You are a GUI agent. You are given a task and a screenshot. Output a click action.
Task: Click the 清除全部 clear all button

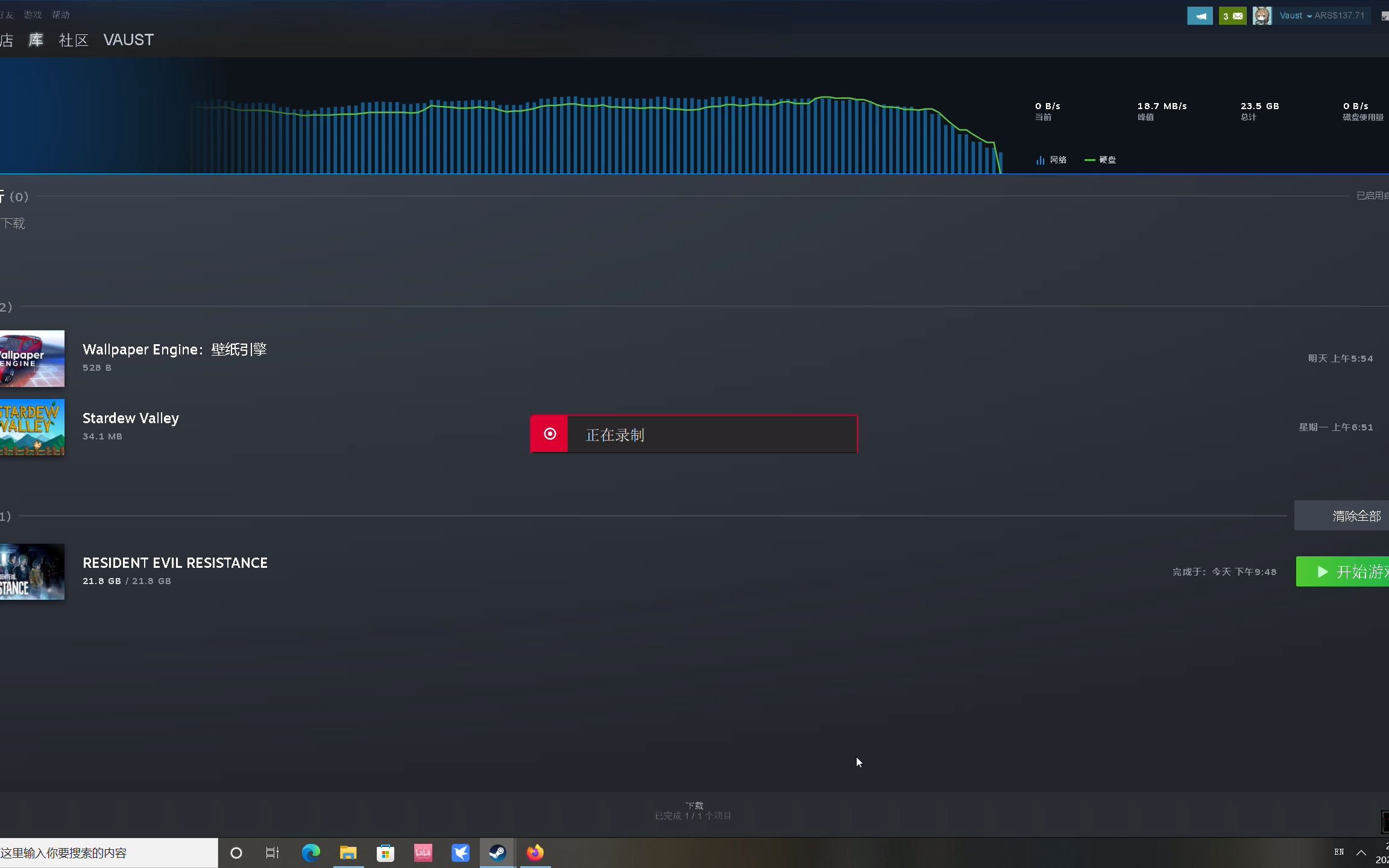[1342, 516]
